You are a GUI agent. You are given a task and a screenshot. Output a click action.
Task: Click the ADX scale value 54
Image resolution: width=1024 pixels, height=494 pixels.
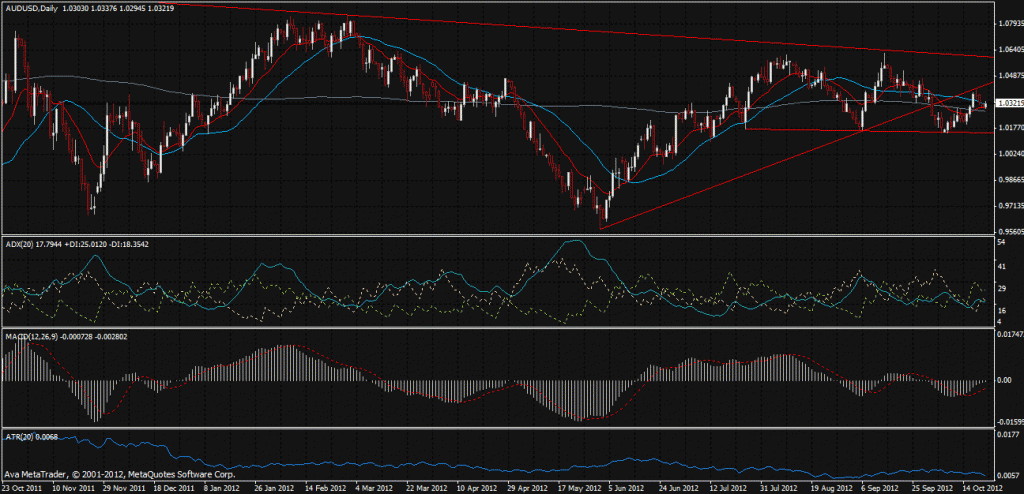coord(1001,242)
